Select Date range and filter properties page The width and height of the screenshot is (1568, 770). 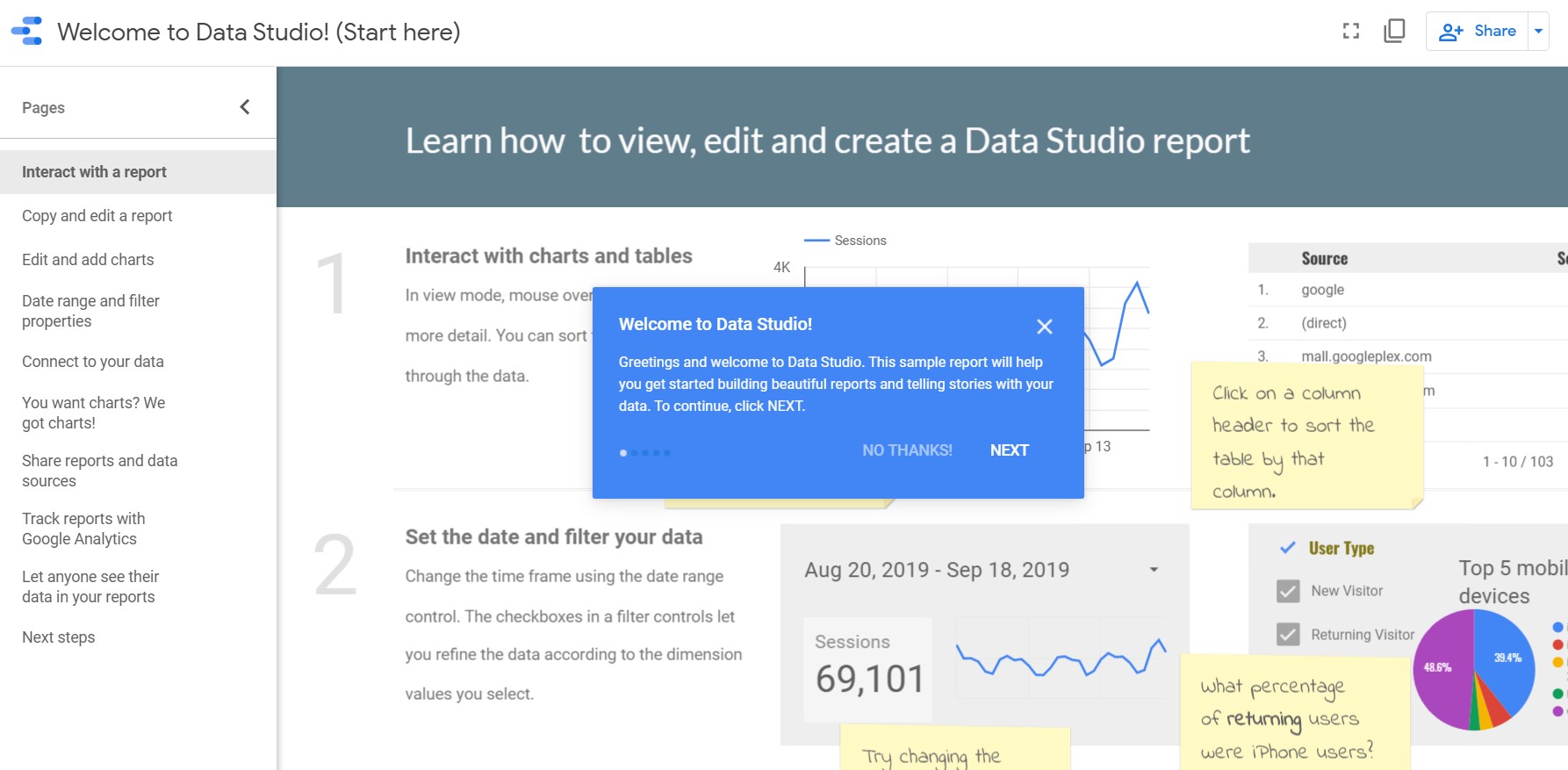click(138, 311)
